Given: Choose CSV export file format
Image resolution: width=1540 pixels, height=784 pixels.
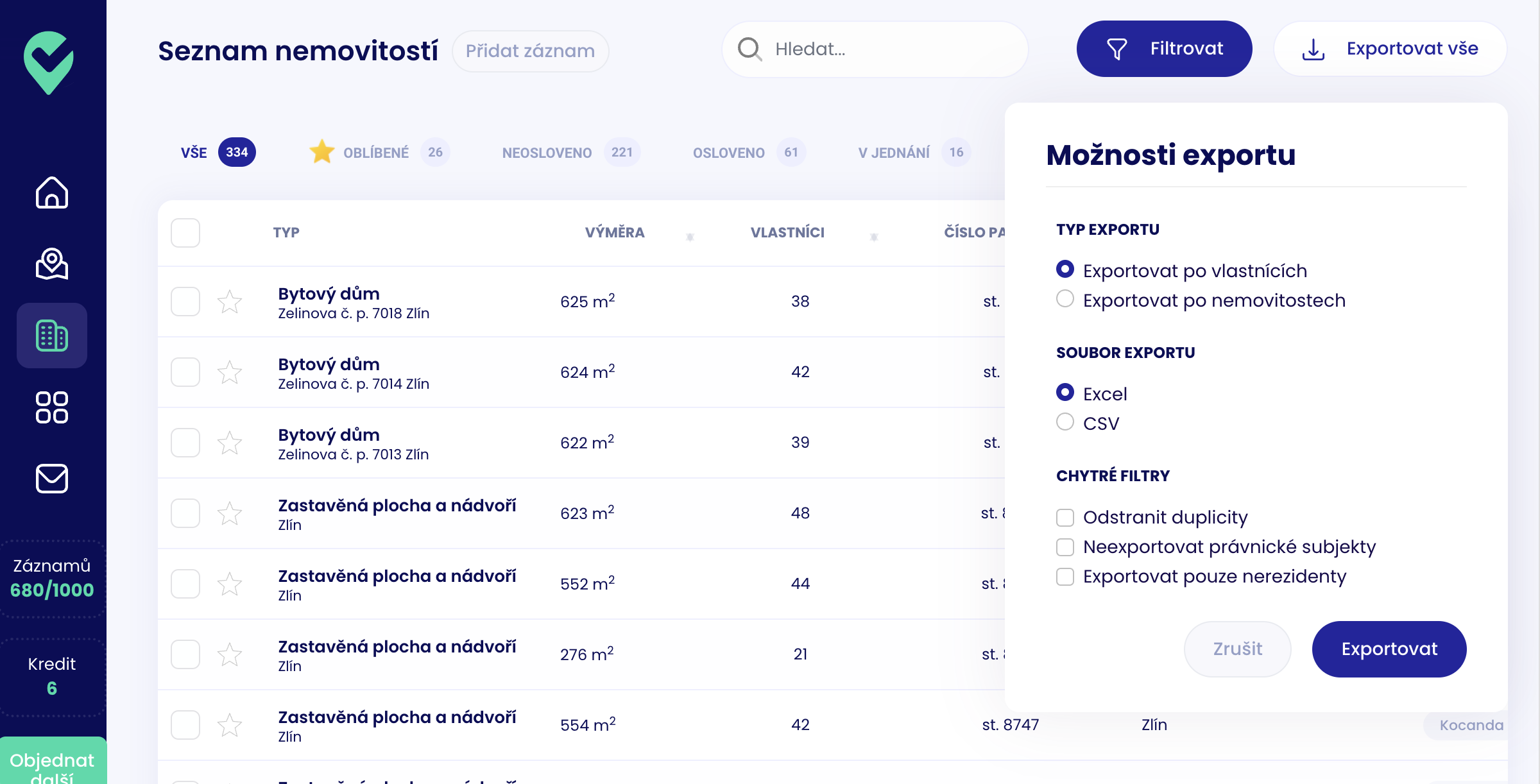Looking at the screenshot, I should (1065, 422).
